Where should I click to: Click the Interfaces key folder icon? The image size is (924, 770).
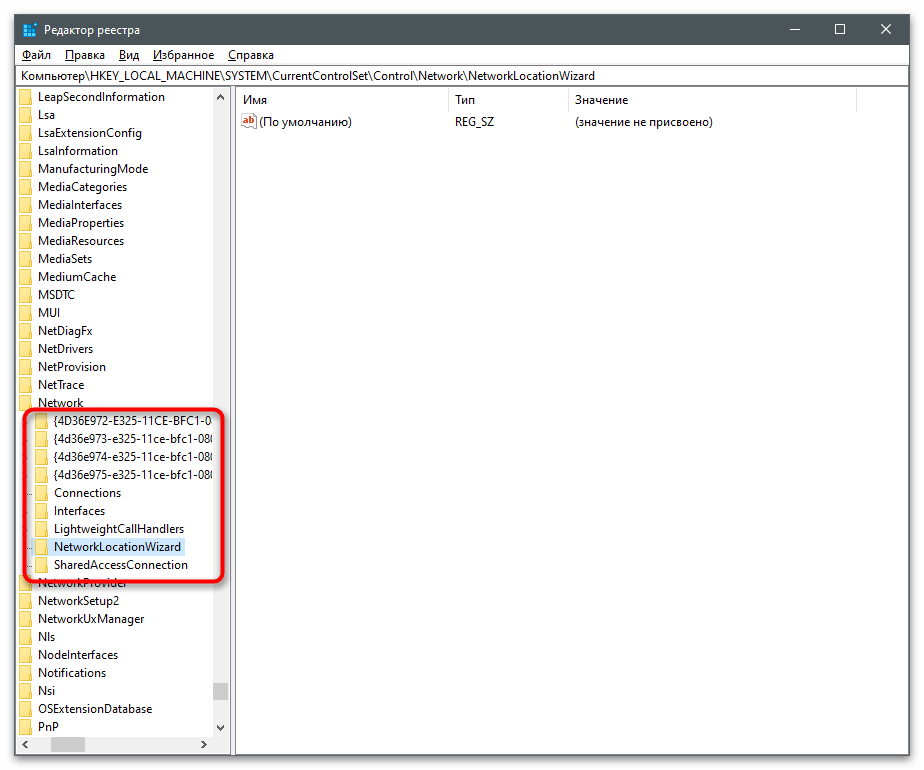42,511
